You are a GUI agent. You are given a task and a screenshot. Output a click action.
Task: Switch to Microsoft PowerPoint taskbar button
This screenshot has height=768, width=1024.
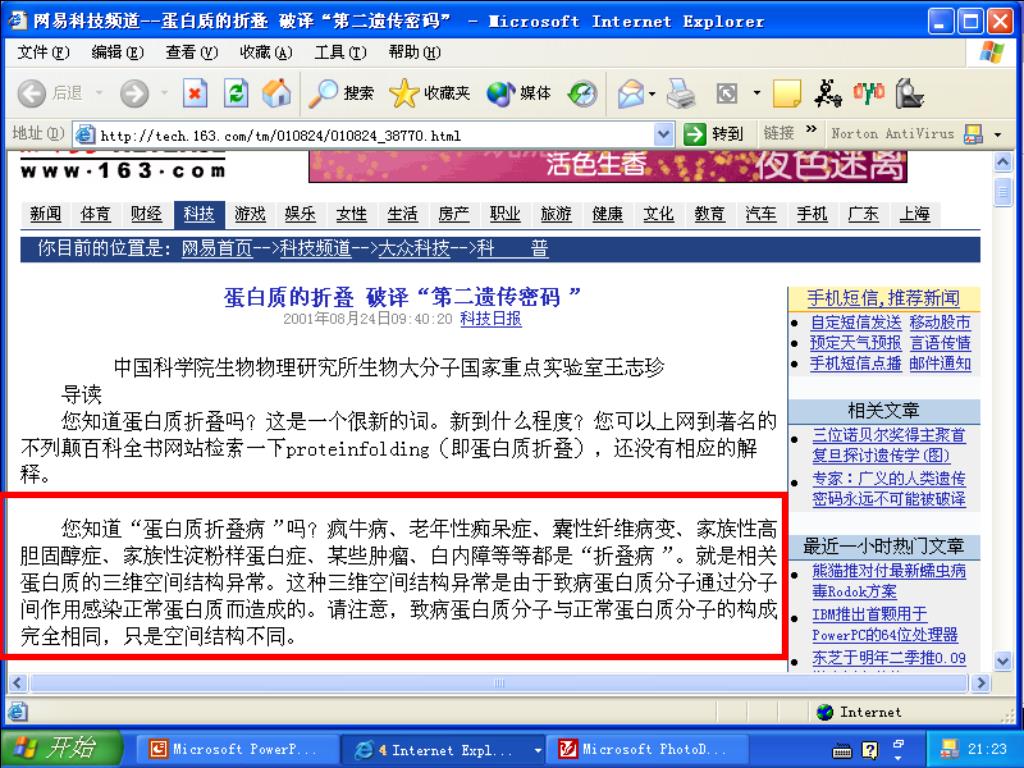pos(236,750)
